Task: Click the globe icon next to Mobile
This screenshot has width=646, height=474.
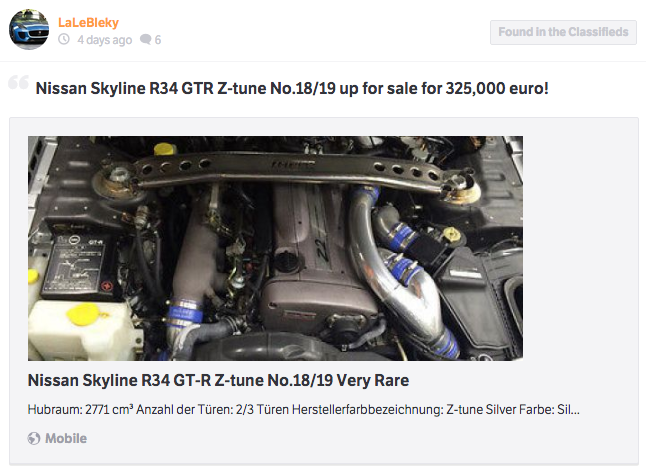Action: [x=34, y=439]
